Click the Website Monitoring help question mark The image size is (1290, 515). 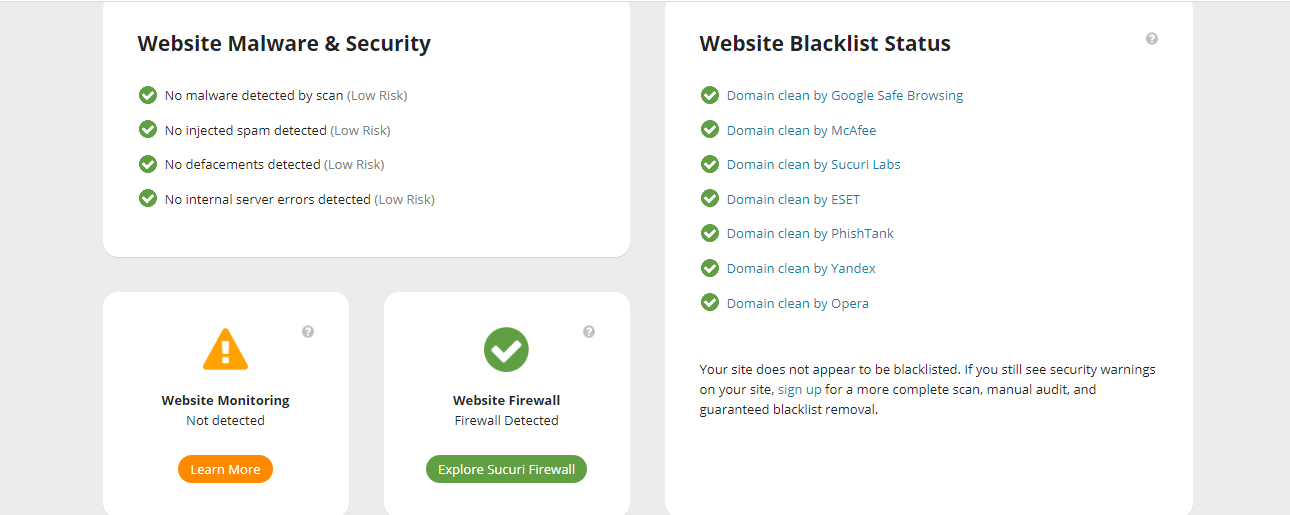click(308, 332)
